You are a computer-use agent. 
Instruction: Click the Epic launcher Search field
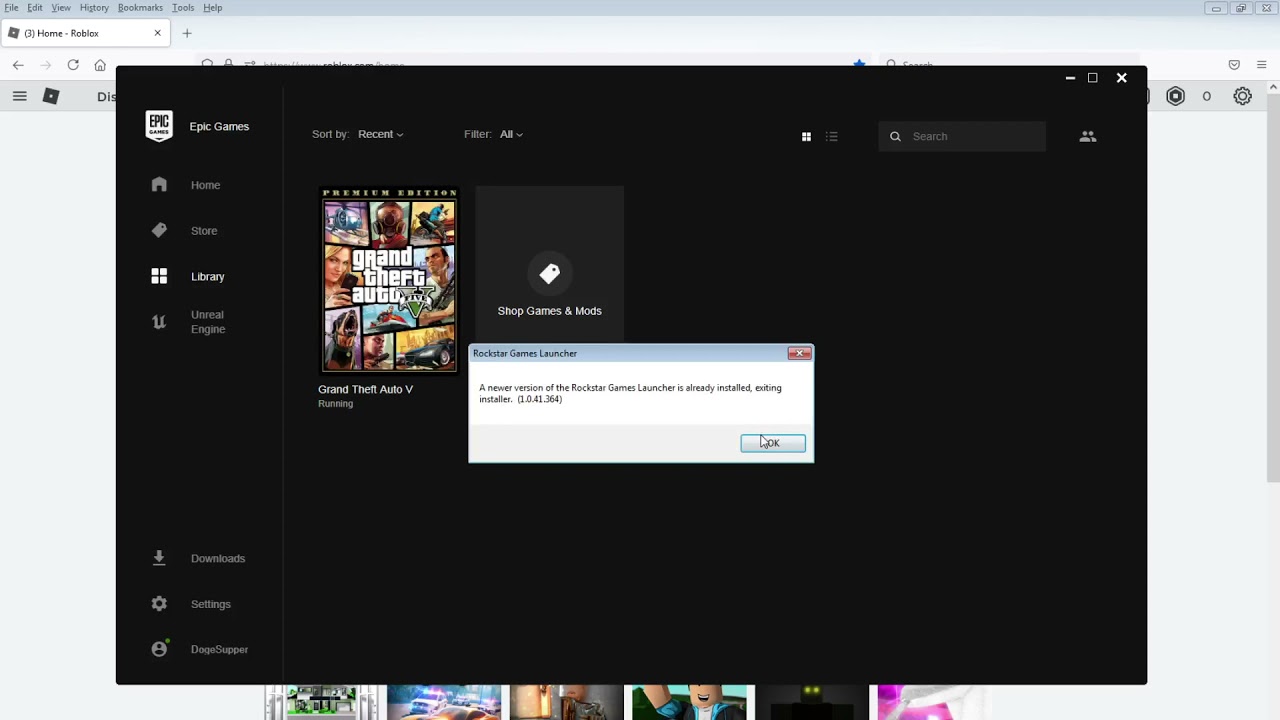tap(962, 136)
